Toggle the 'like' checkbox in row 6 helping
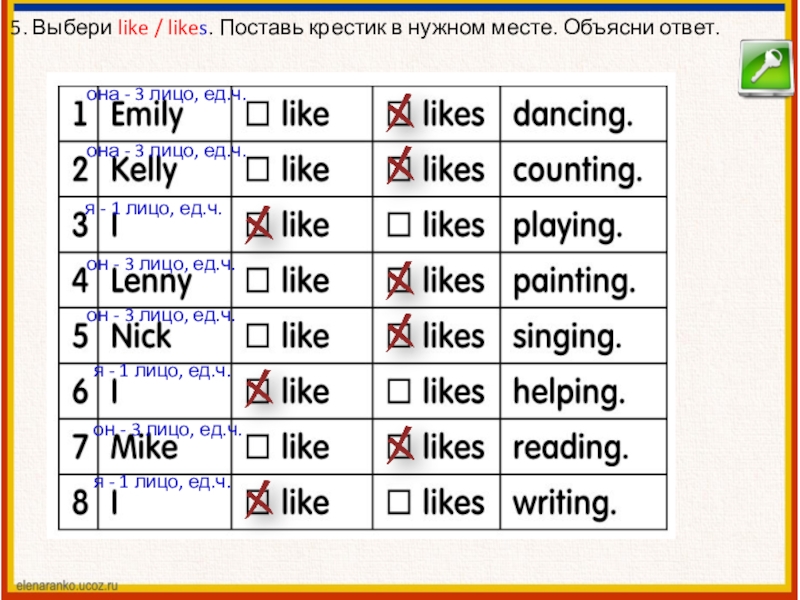 point(258,392)
